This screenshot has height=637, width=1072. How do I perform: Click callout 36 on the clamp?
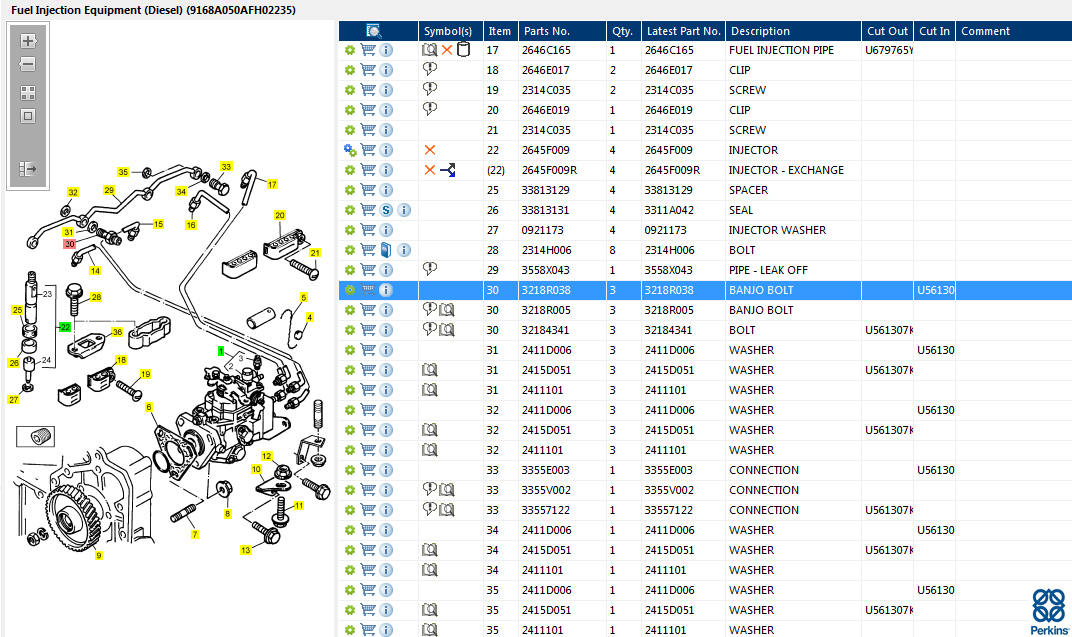point(118,332)
